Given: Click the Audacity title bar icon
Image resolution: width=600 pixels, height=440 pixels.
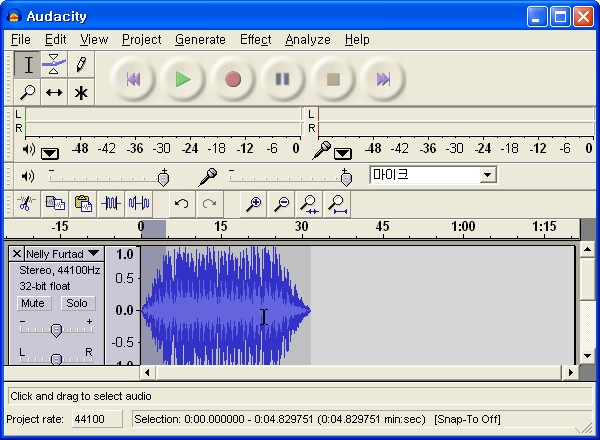Looking at the screenshot, I should coord(14,16).
